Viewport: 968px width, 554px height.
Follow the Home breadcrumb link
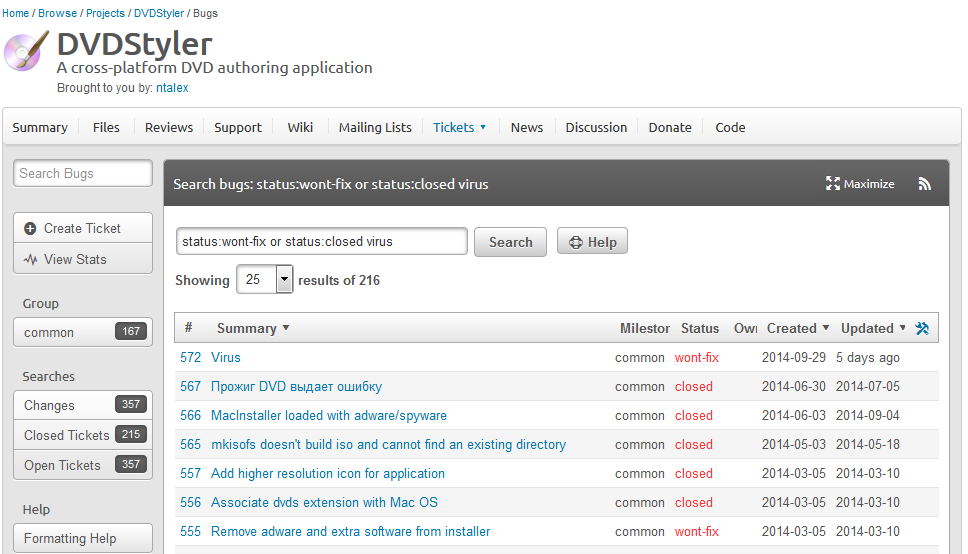coord(15,13)
